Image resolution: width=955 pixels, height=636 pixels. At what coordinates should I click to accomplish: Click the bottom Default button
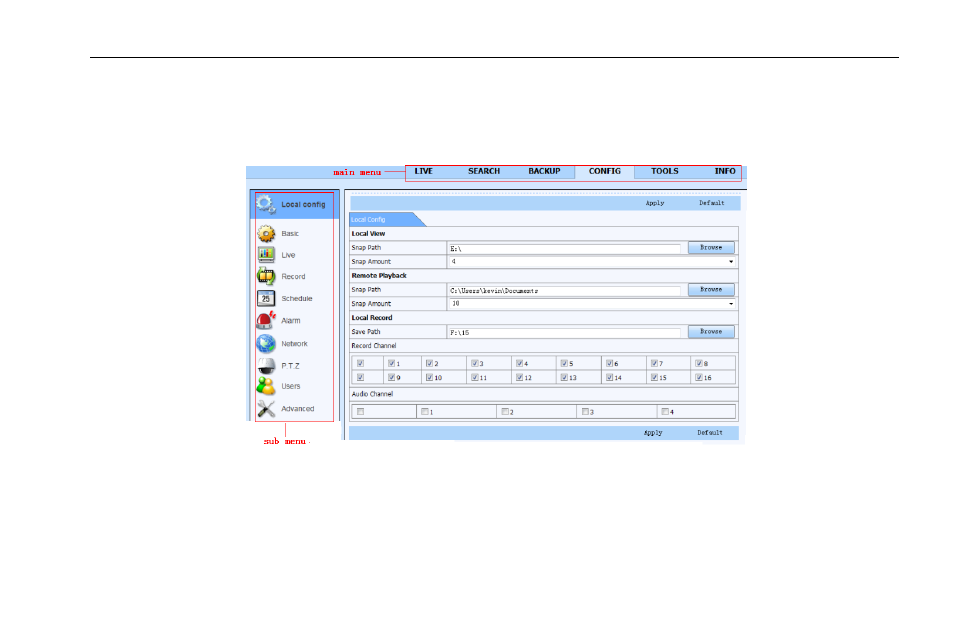[x=710, y=433]
